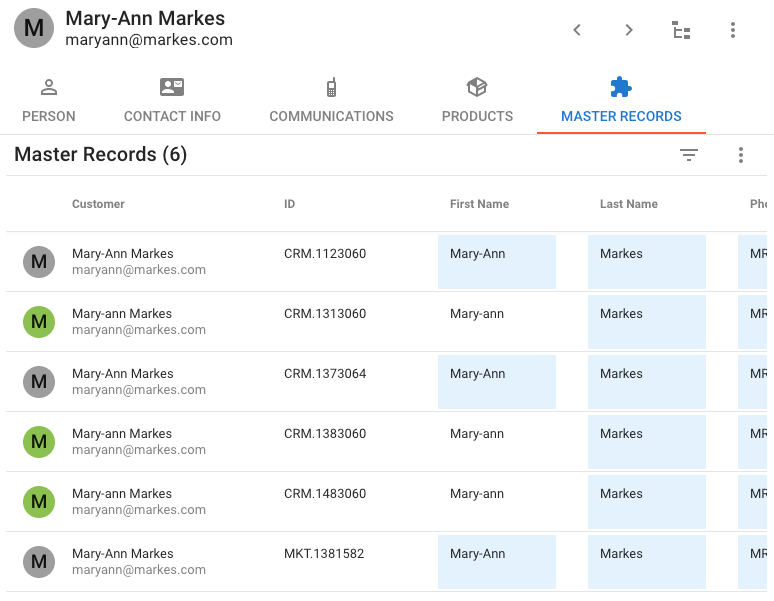Click avatar of record CRM.1373064
The height and width of the screenshot is (601, 774).
[x=39, y=382]
